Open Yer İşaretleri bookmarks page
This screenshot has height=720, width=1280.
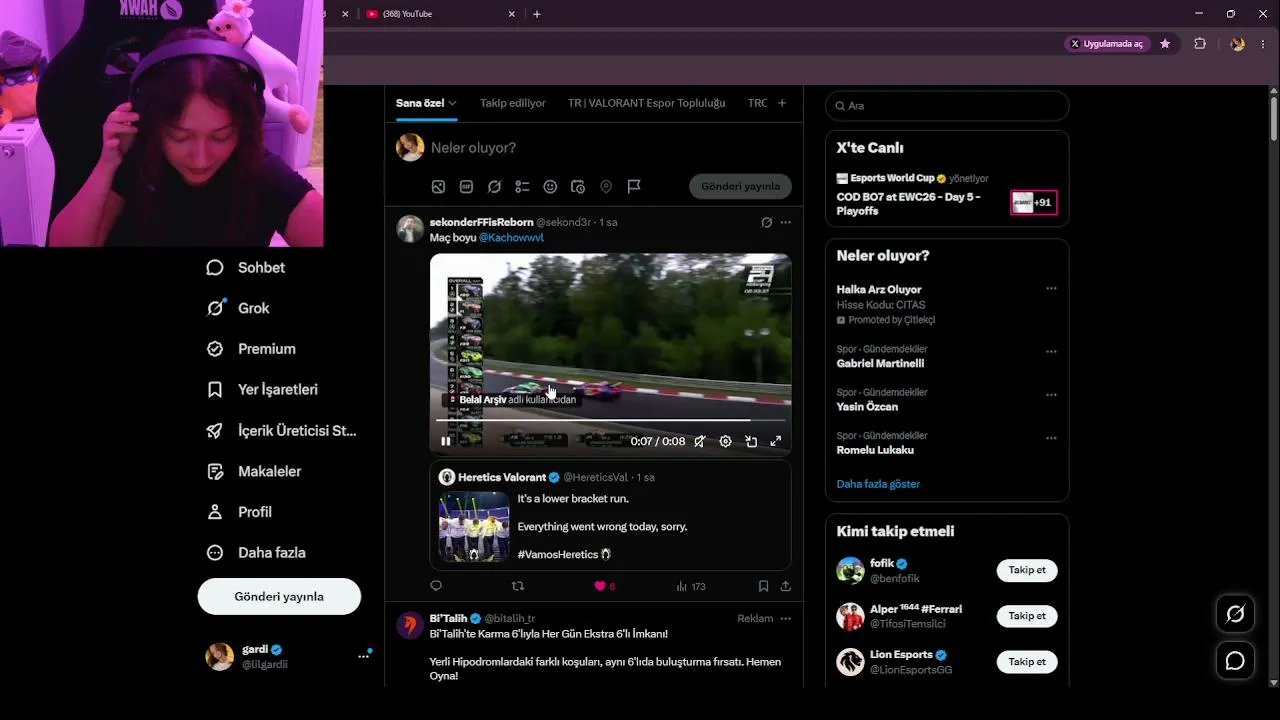coord(262,390)
